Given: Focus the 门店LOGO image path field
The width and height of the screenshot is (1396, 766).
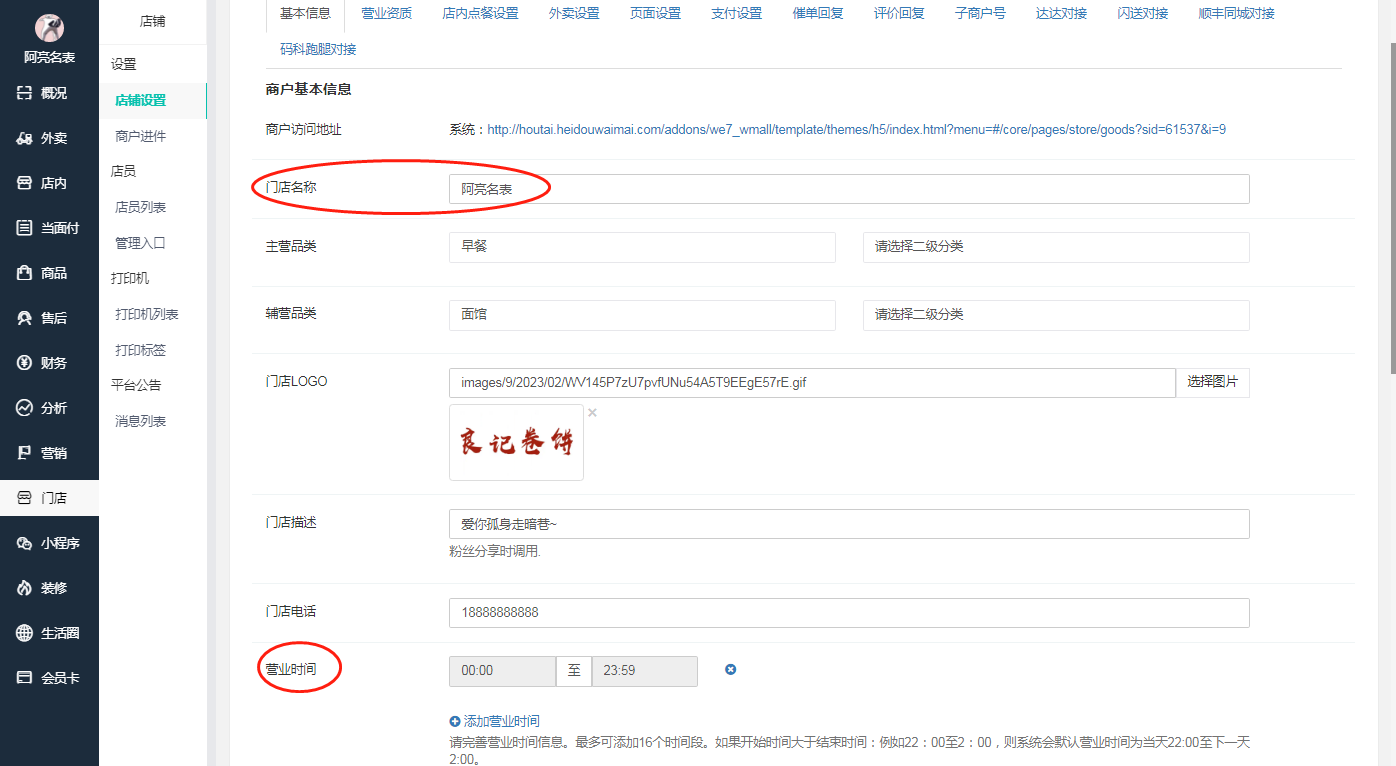Looking at the screenshot, I should (812, 383).
